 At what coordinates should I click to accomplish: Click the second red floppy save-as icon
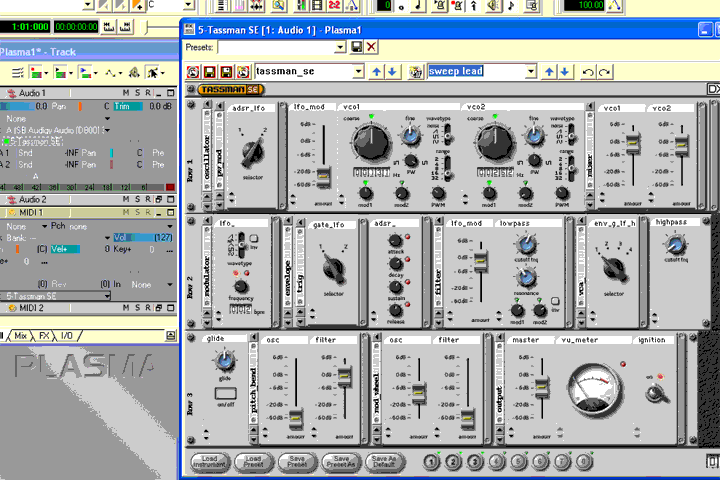coord(226,72)
